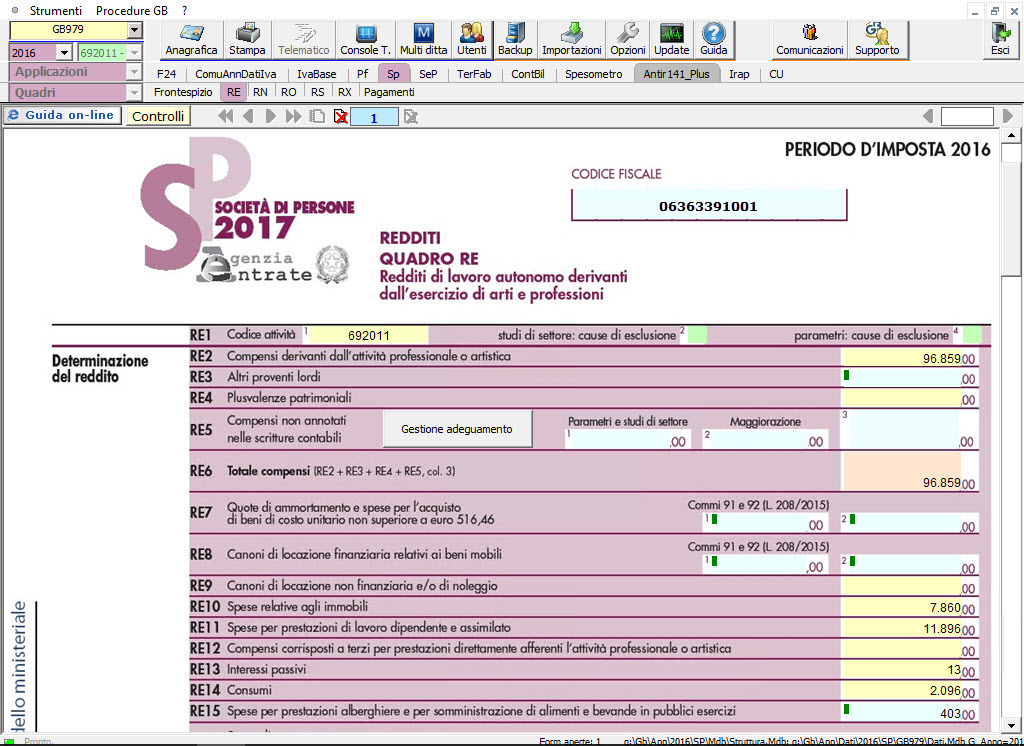Click the left arrow beside the empty box
The width and height of the screenshot is (1024, 746).
pyautogui.click(x=927, y=116)
